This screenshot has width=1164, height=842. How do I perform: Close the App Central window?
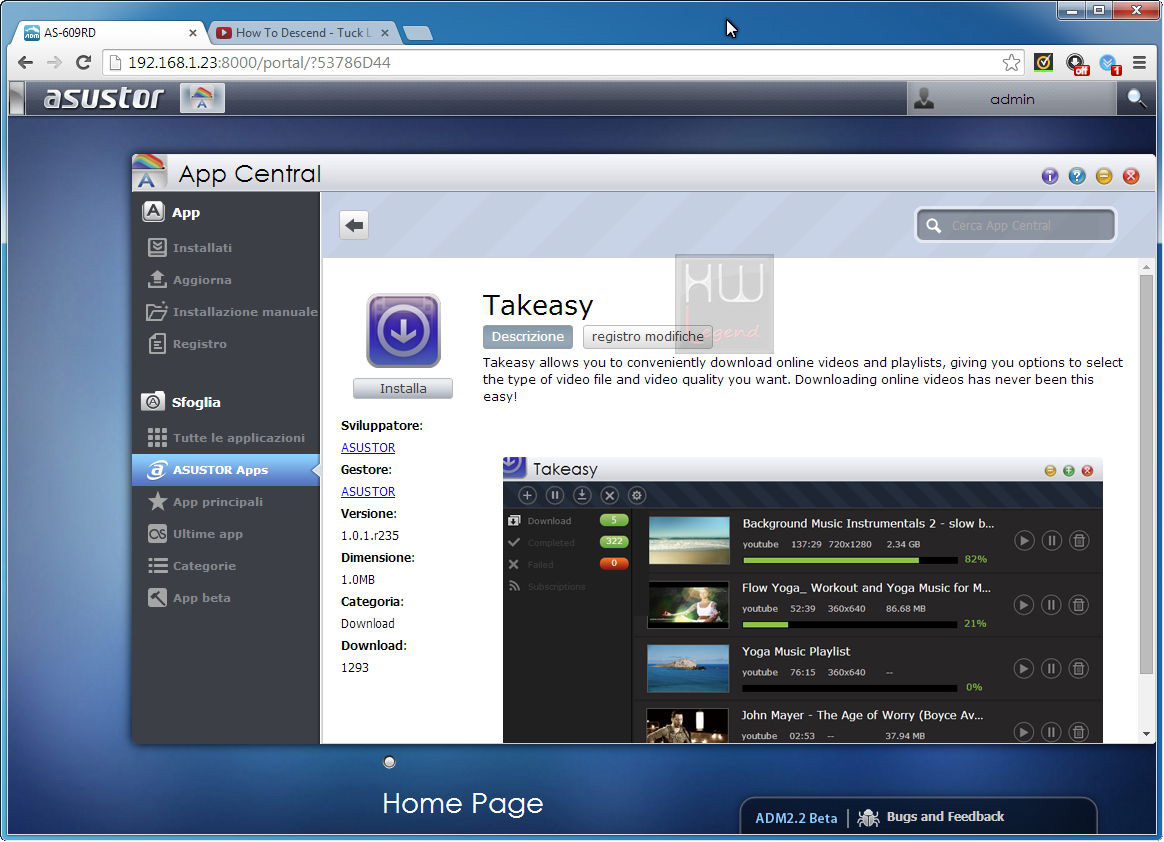point(1131,176)
